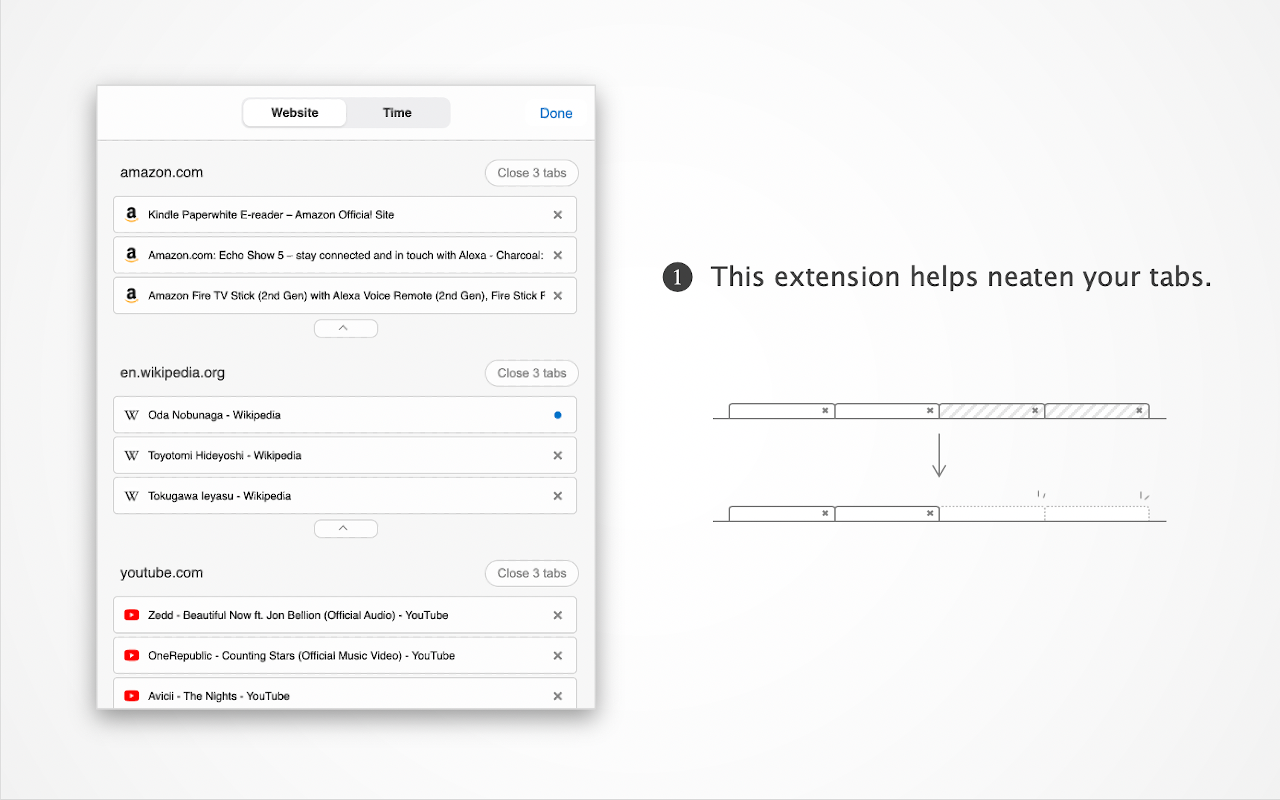Click Wikipedia favicon on Oda Nobunaga row
The height and width of the screenshot is (800, 1280).
coord(131,415)
